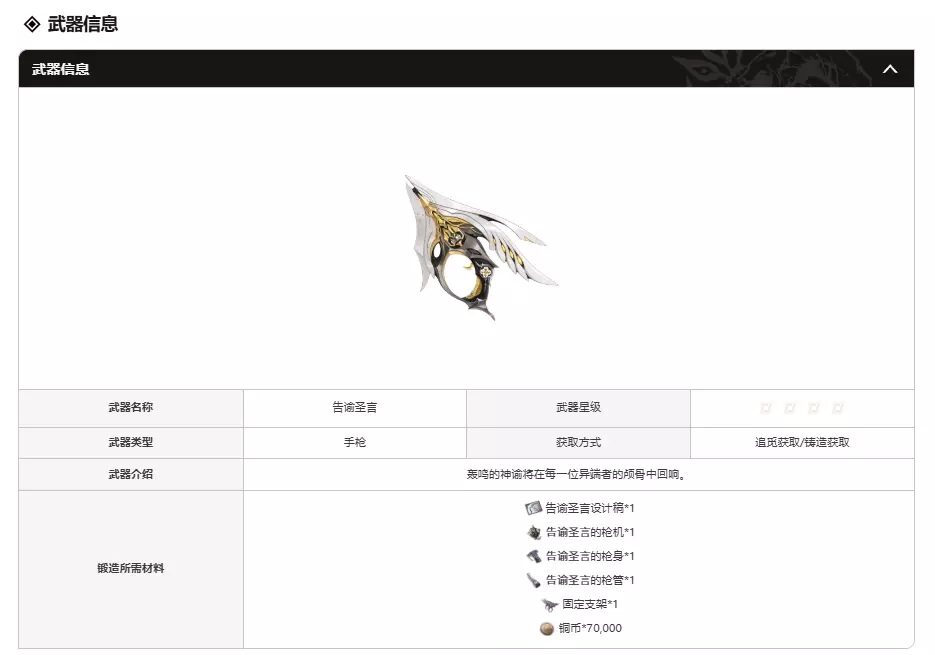Viewport: 935px width, 655px height.
Task: Click the diamond icon beside the 武器信息 heading
Action: 32,24
